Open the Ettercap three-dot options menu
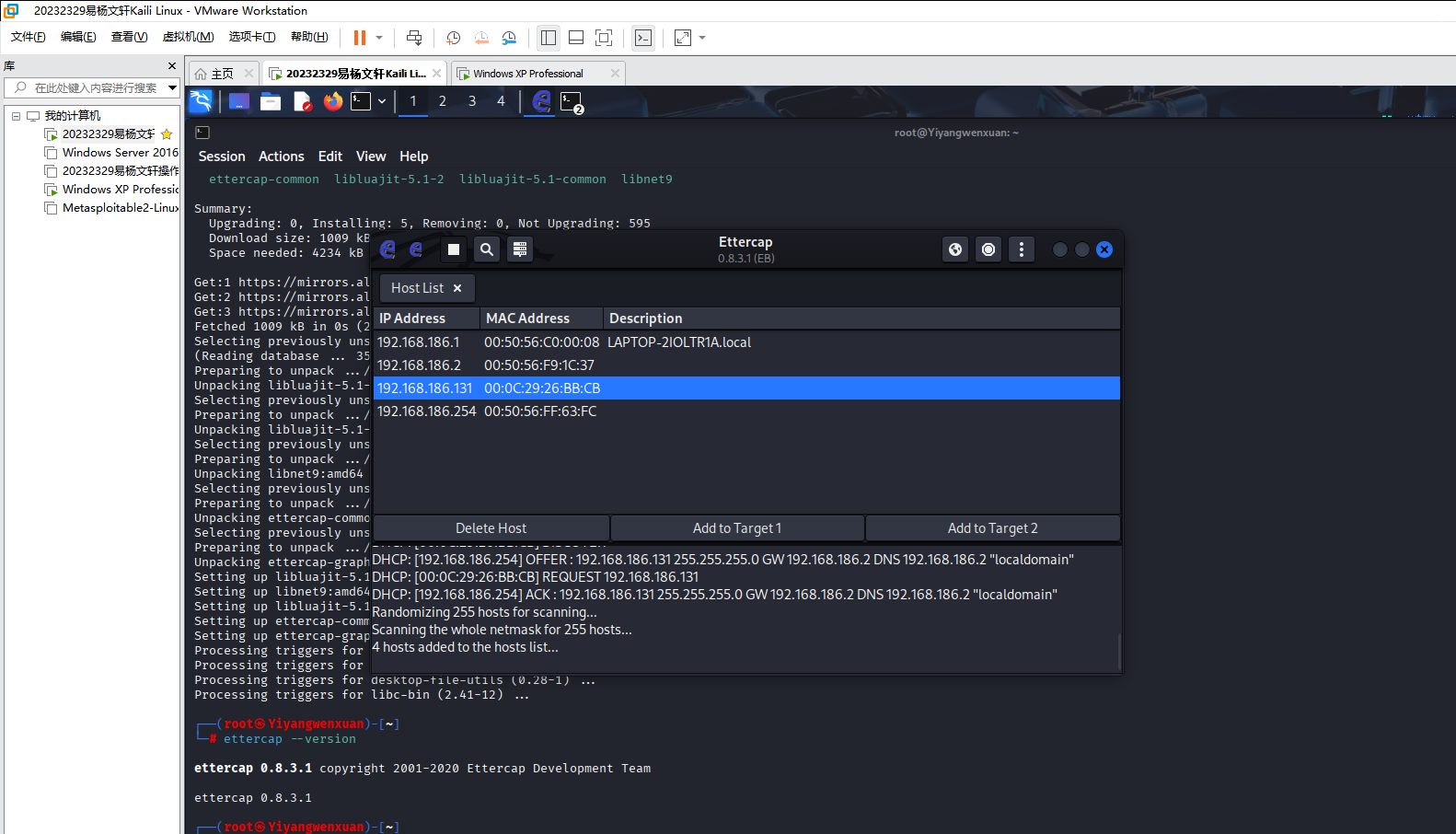 click(x=1022, y=249)
